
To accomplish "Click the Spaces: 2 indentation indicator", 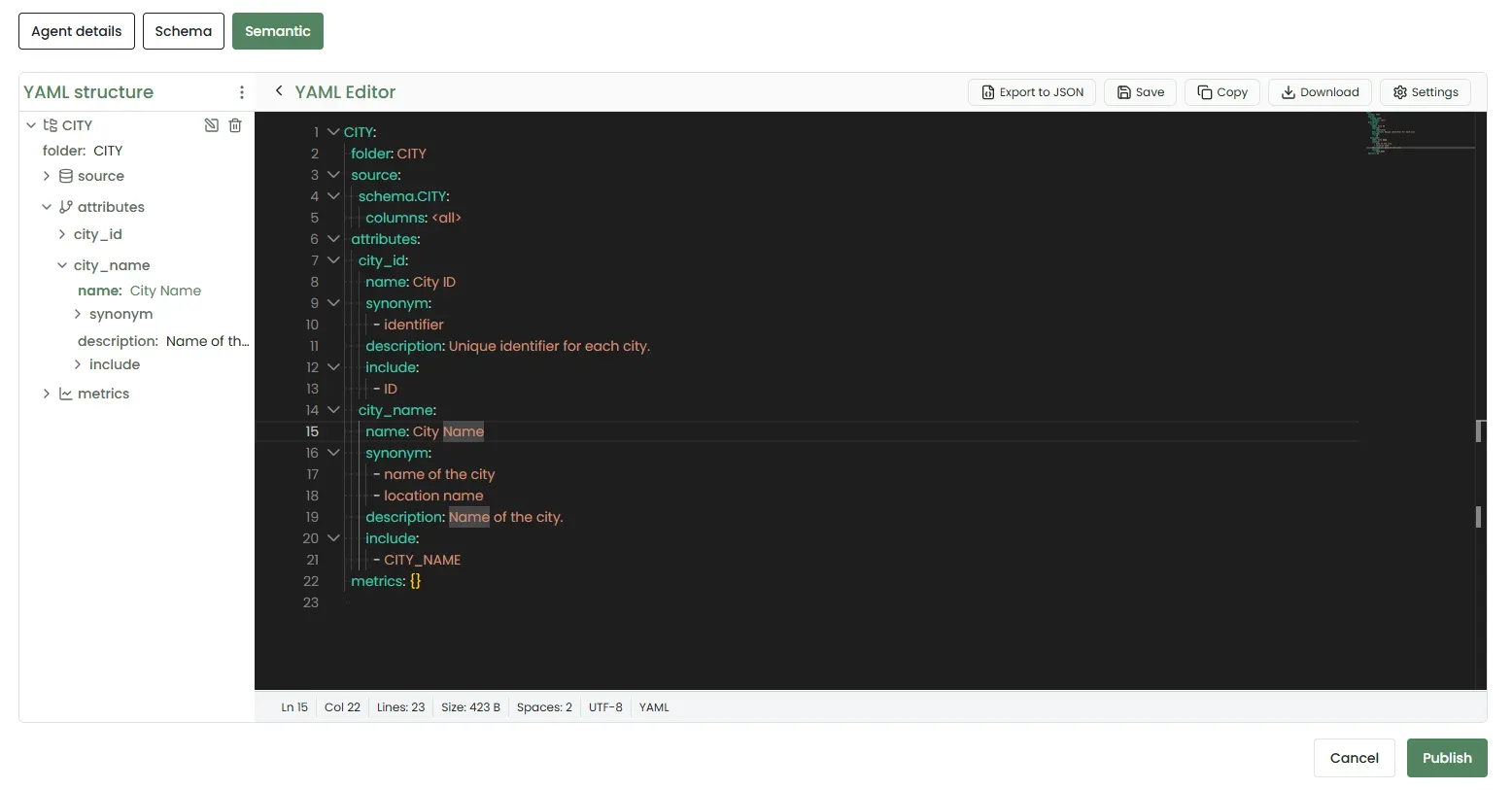I will [x=544, y=707].
